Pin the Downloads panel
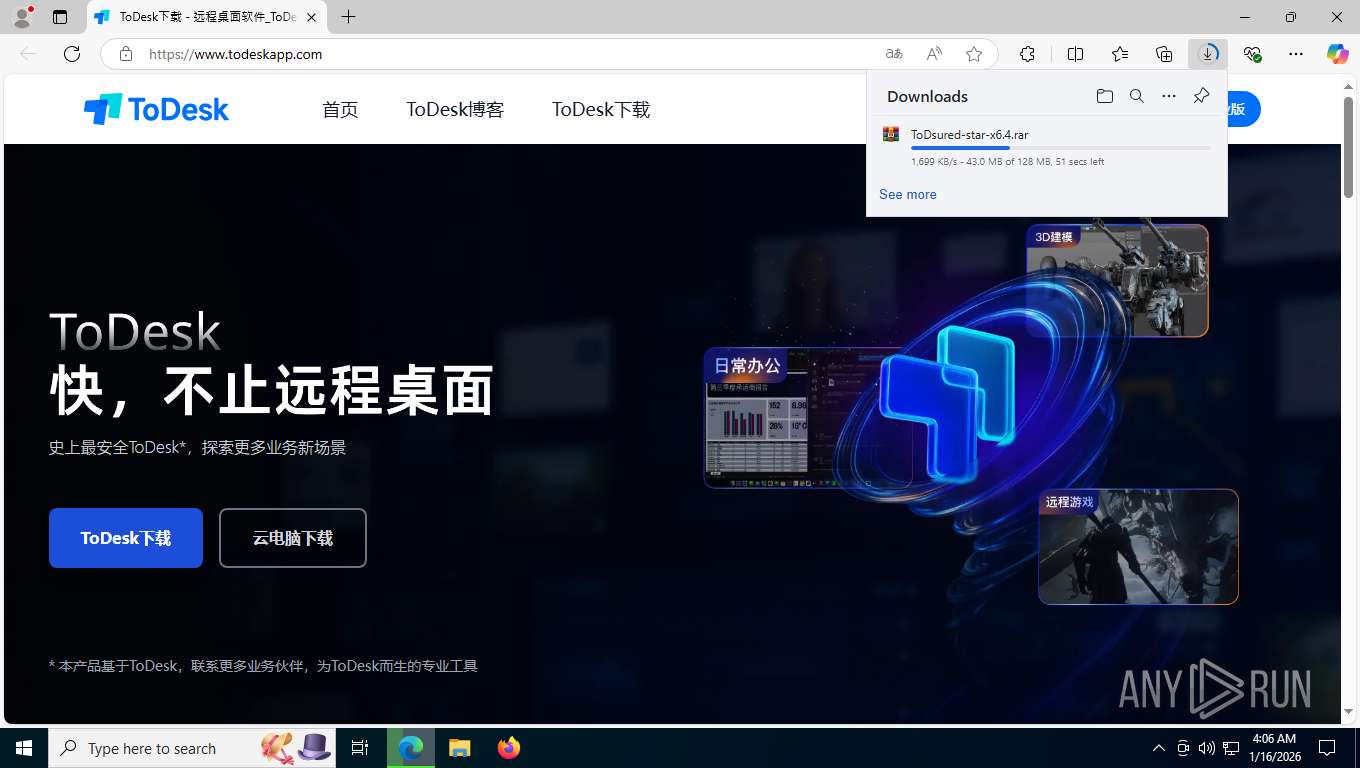The height and width of the screenshot is (768, 1360). click(1201, 96)
